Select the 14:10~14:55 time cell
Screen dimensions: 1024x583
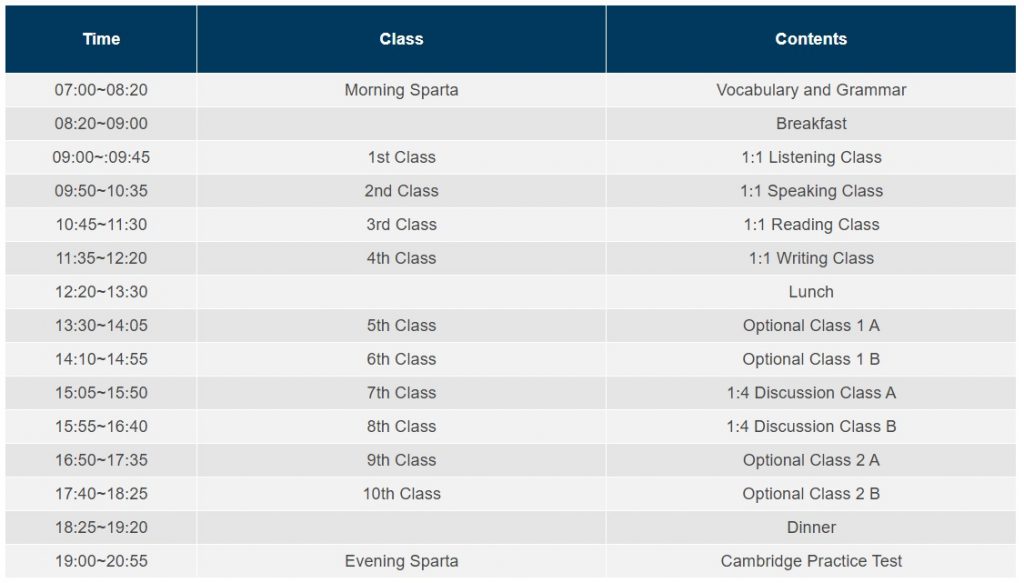[101, 359]
